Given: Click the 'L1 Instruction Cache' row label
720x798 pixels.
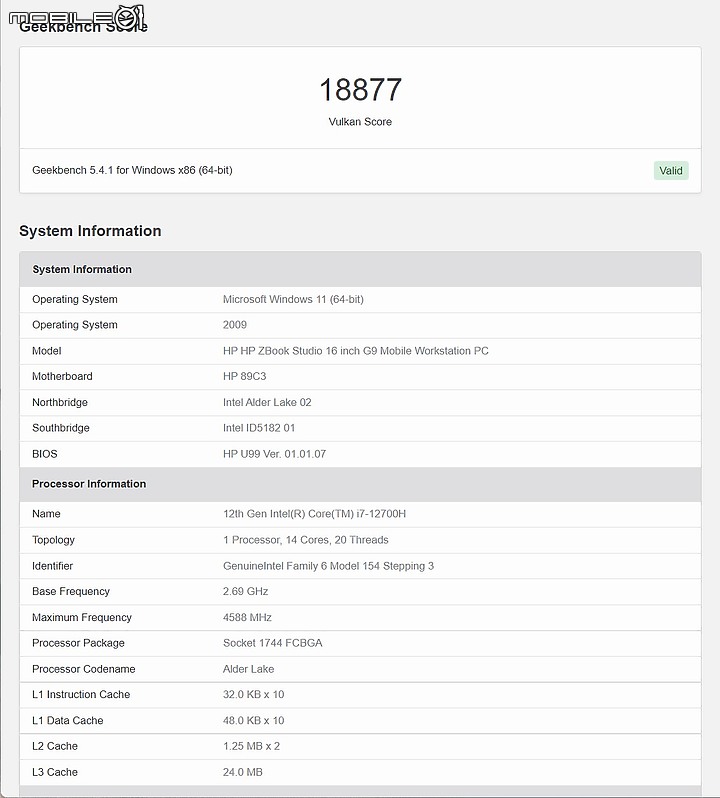Looking at the screenshot, I should pos(81,695).
